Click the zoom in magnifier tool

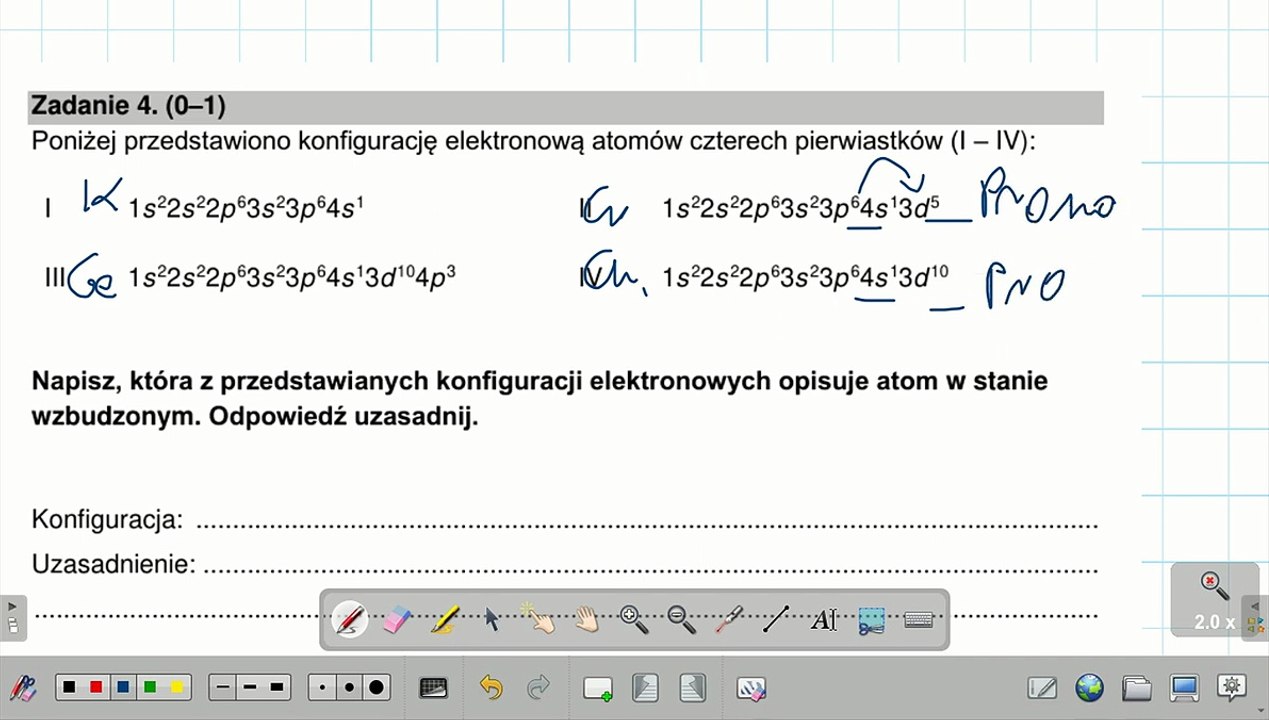[x=634, y=620]
